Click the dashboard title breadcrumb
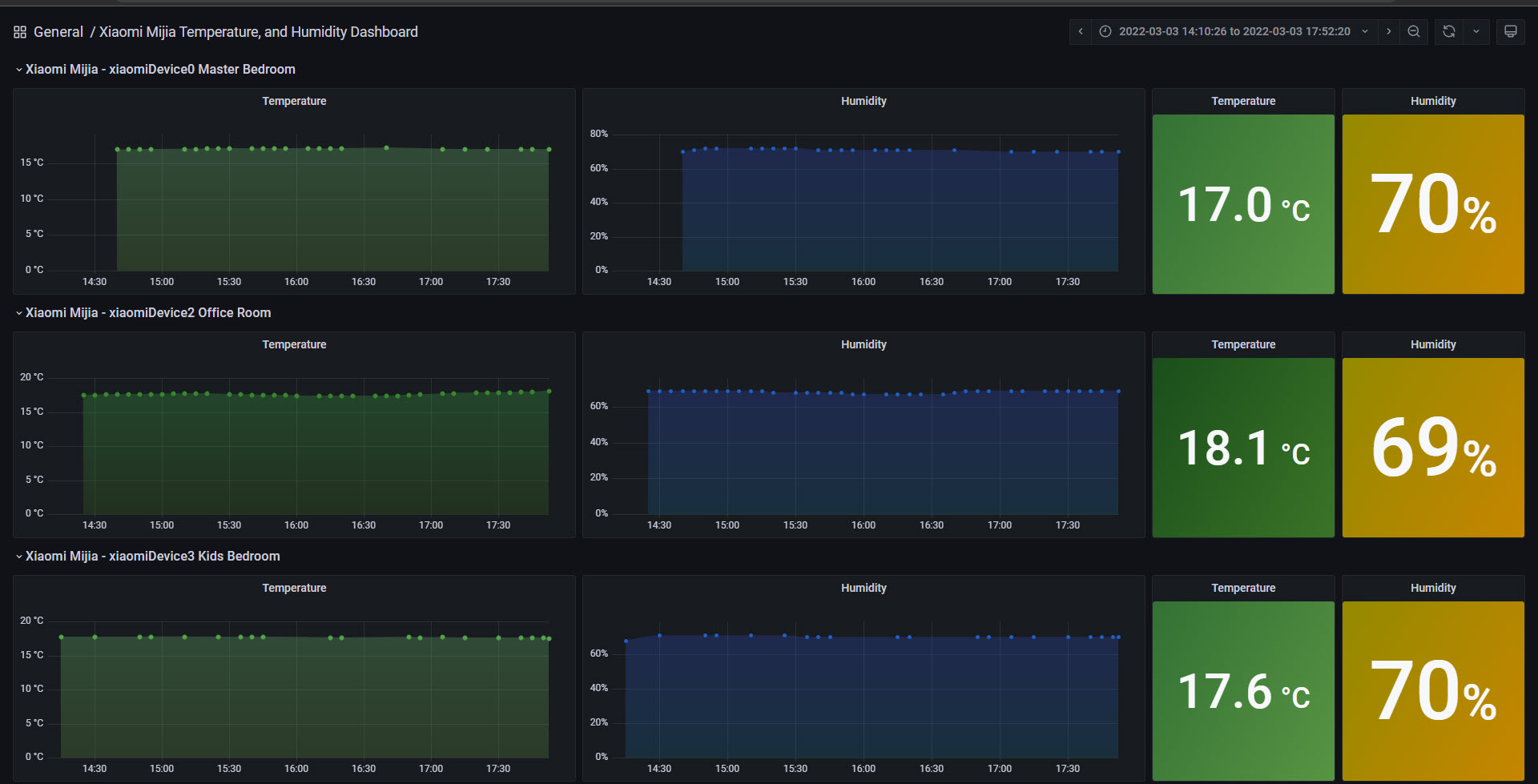The image size is (1538, 784). pyautogui.click(x=259, y=32)
